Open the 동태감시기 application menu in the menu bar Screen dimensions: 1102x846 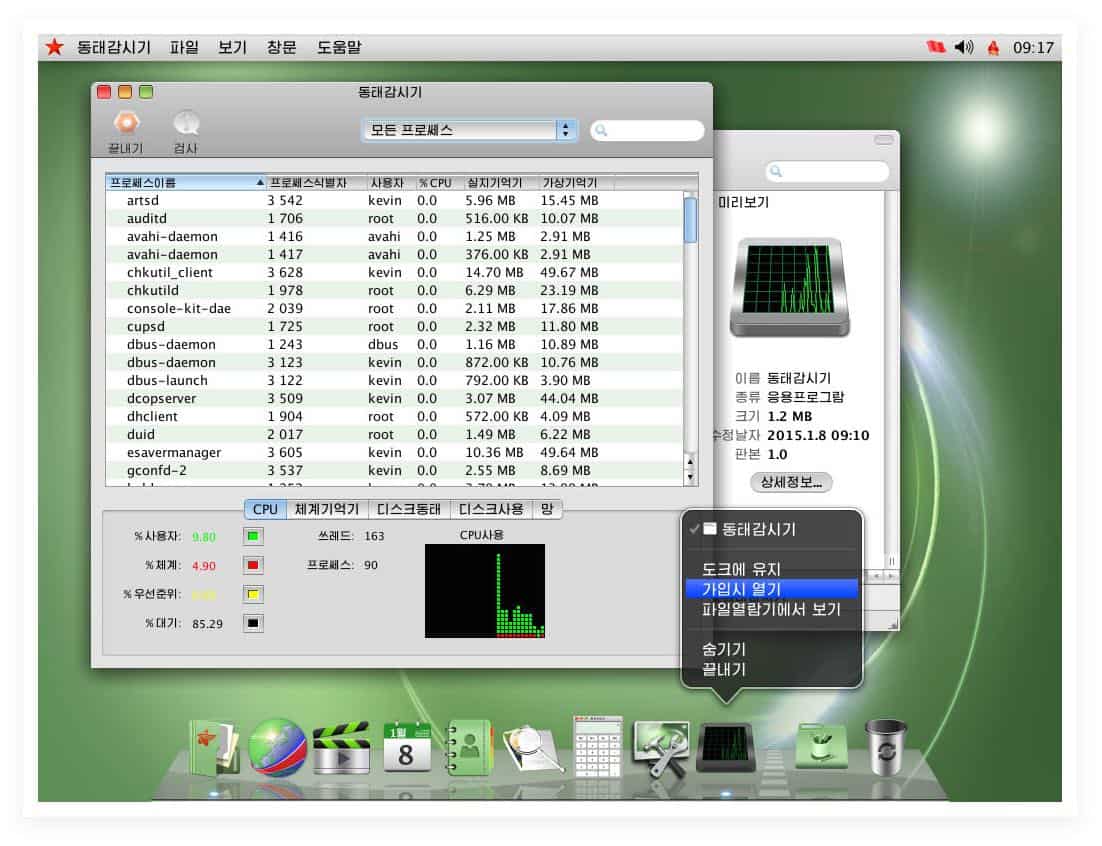click(114, 47)
